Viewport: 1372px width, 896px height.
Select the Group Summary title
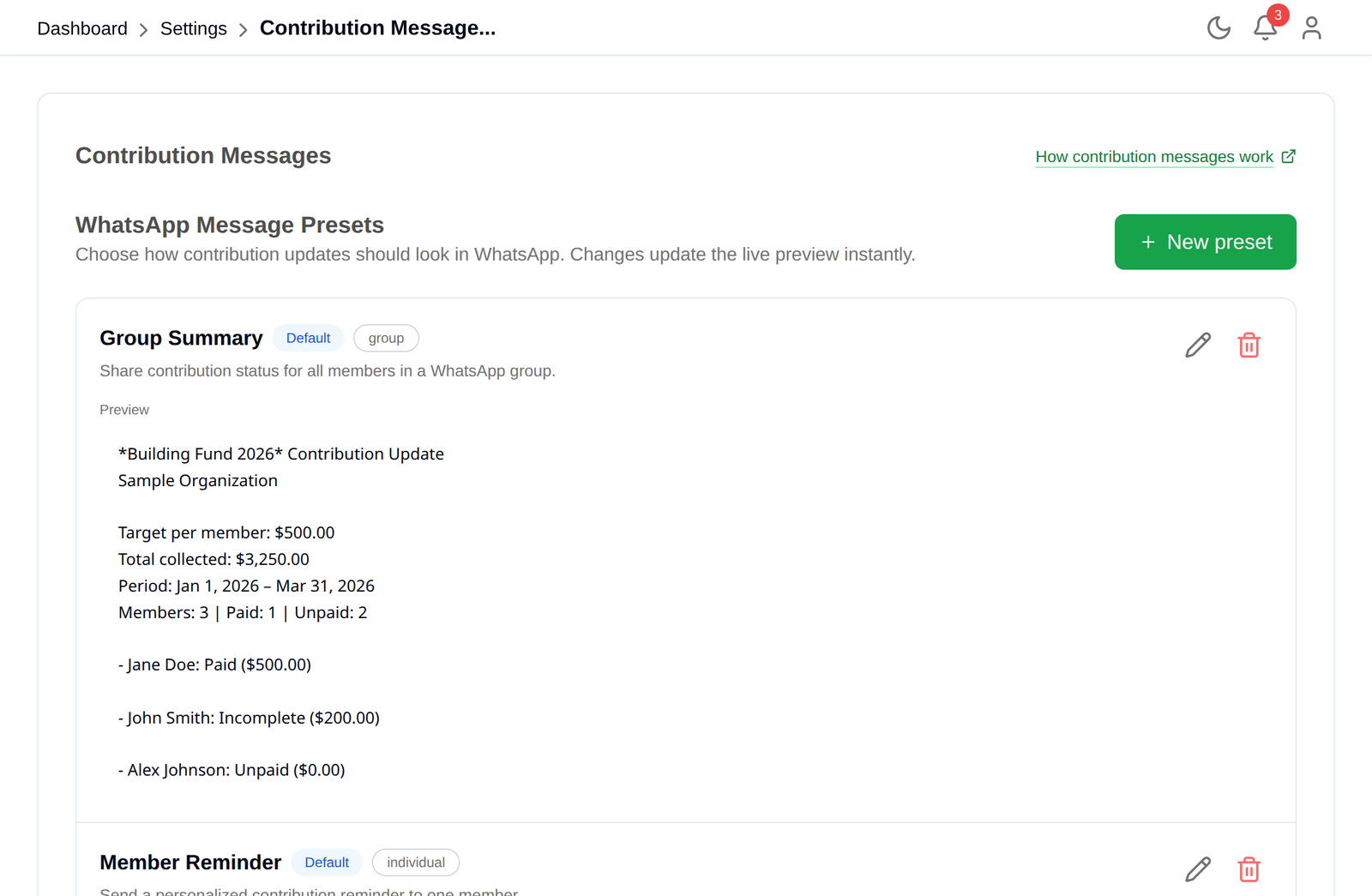tap(181, 338)
